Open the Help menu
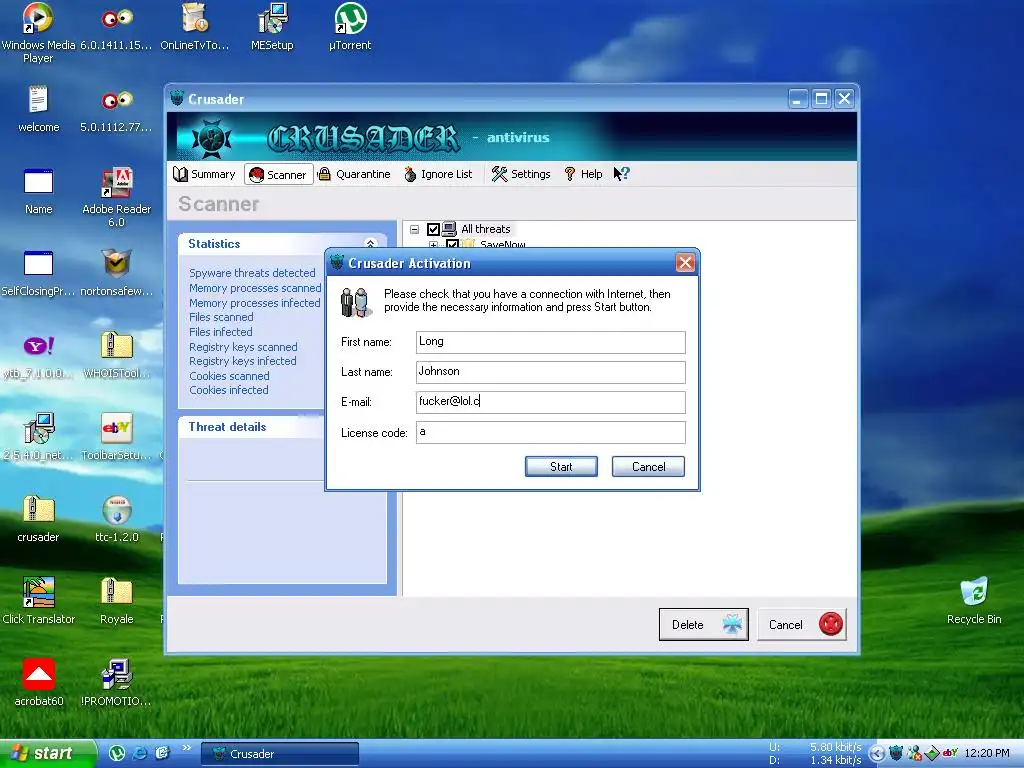The image size is (1024, 768). (583, 174)
